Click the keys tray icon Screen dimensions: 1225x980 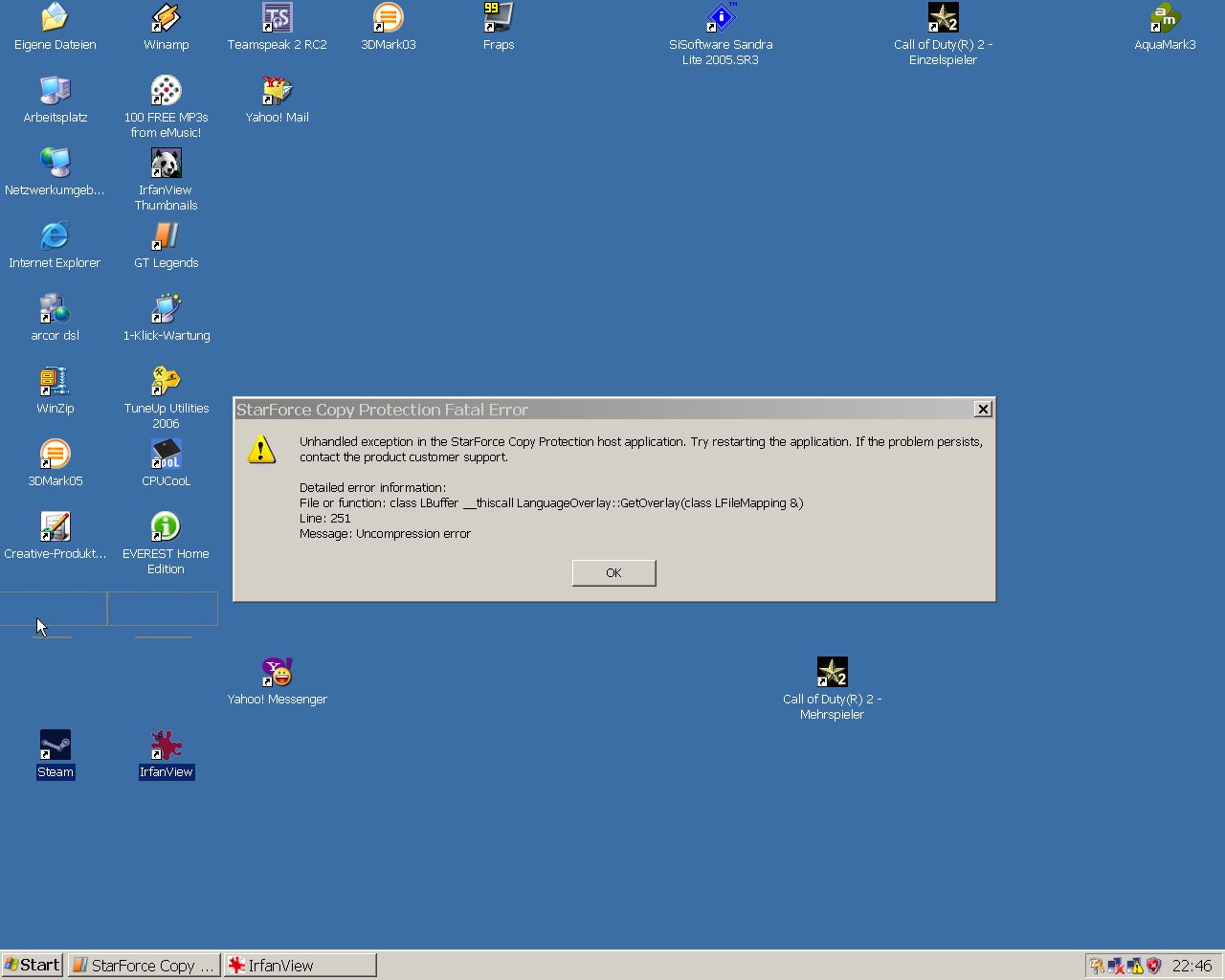point(1098,966)
